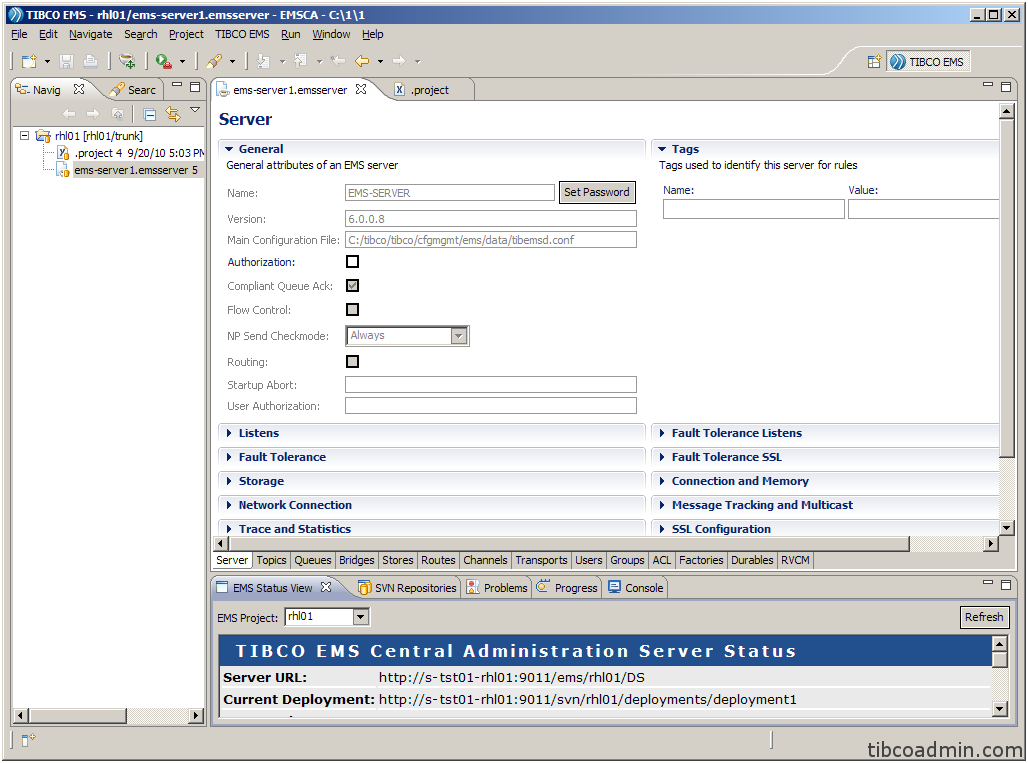
Task: Maximize the EMS Status View panel
Action: [x=1006, y=584]
